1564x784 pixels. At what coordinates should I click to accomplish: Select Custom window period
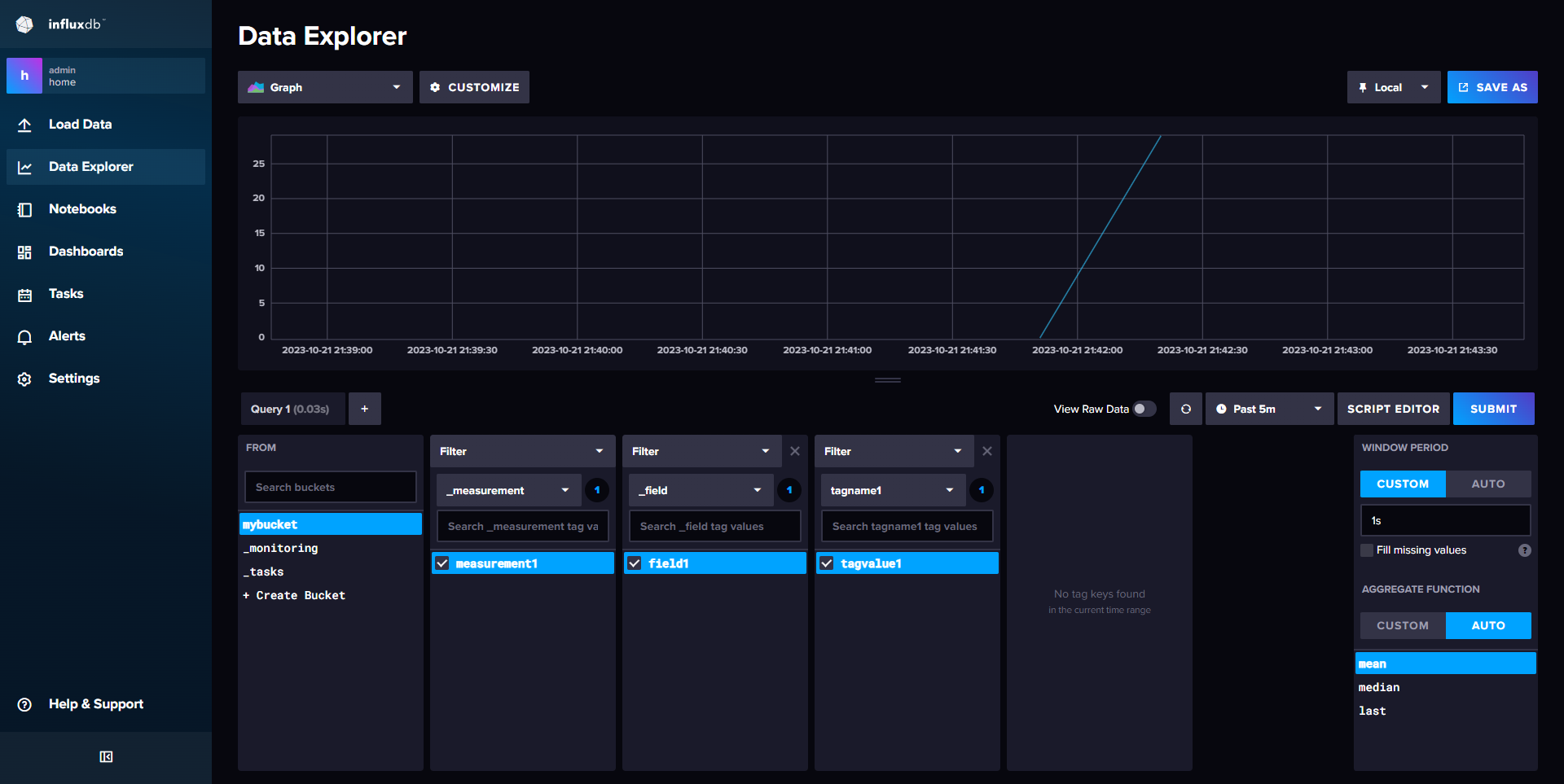click(x=1403, y=484)
